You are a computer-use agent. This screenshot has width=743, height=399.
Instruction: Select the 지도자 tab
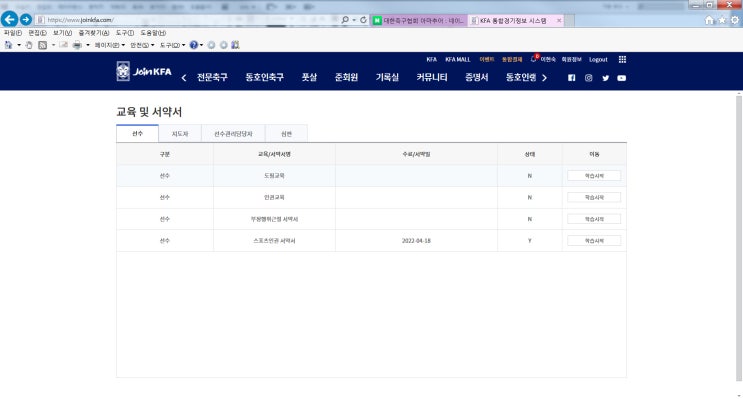[x=180, y=134]
